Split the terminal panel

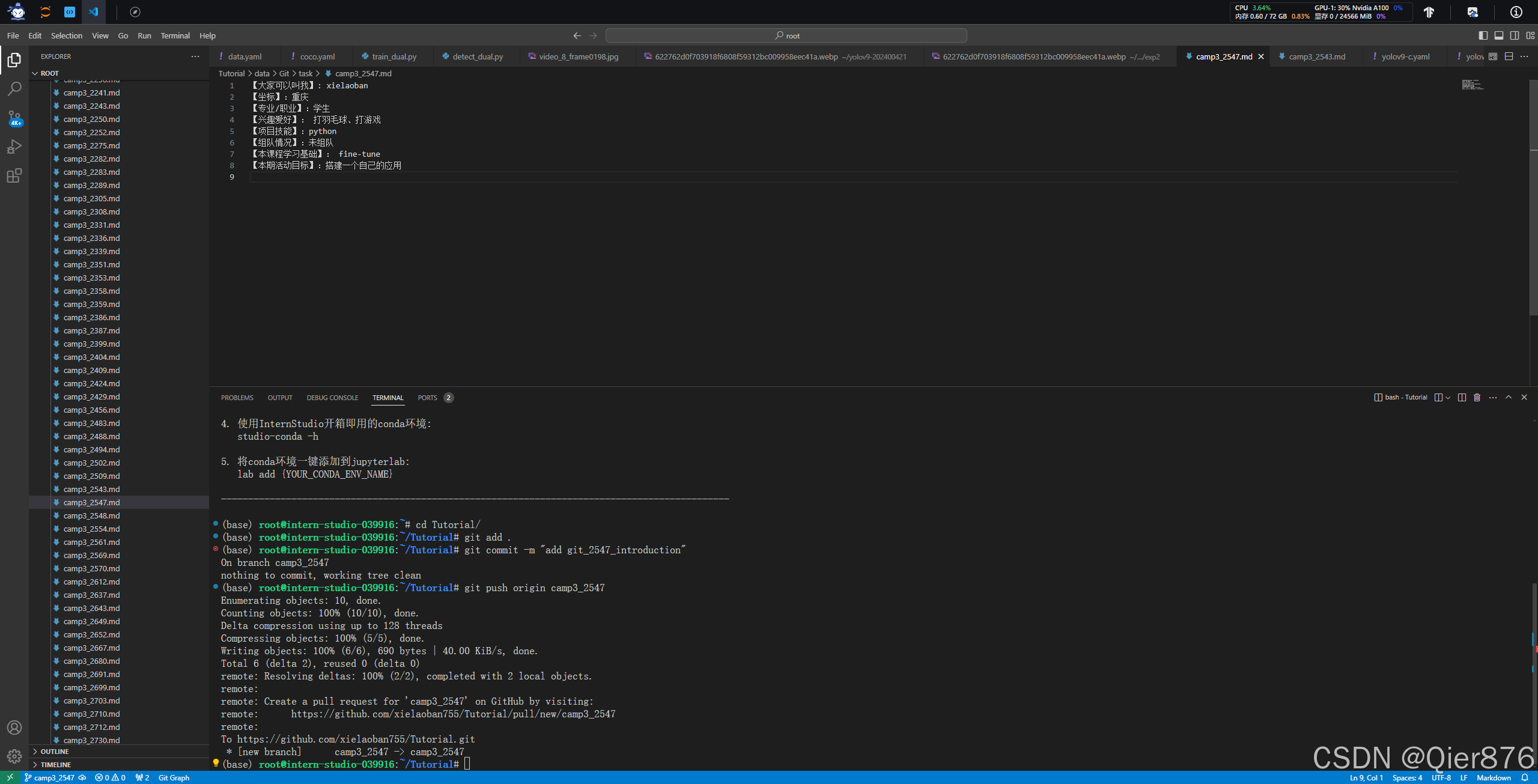(1462, 398)
